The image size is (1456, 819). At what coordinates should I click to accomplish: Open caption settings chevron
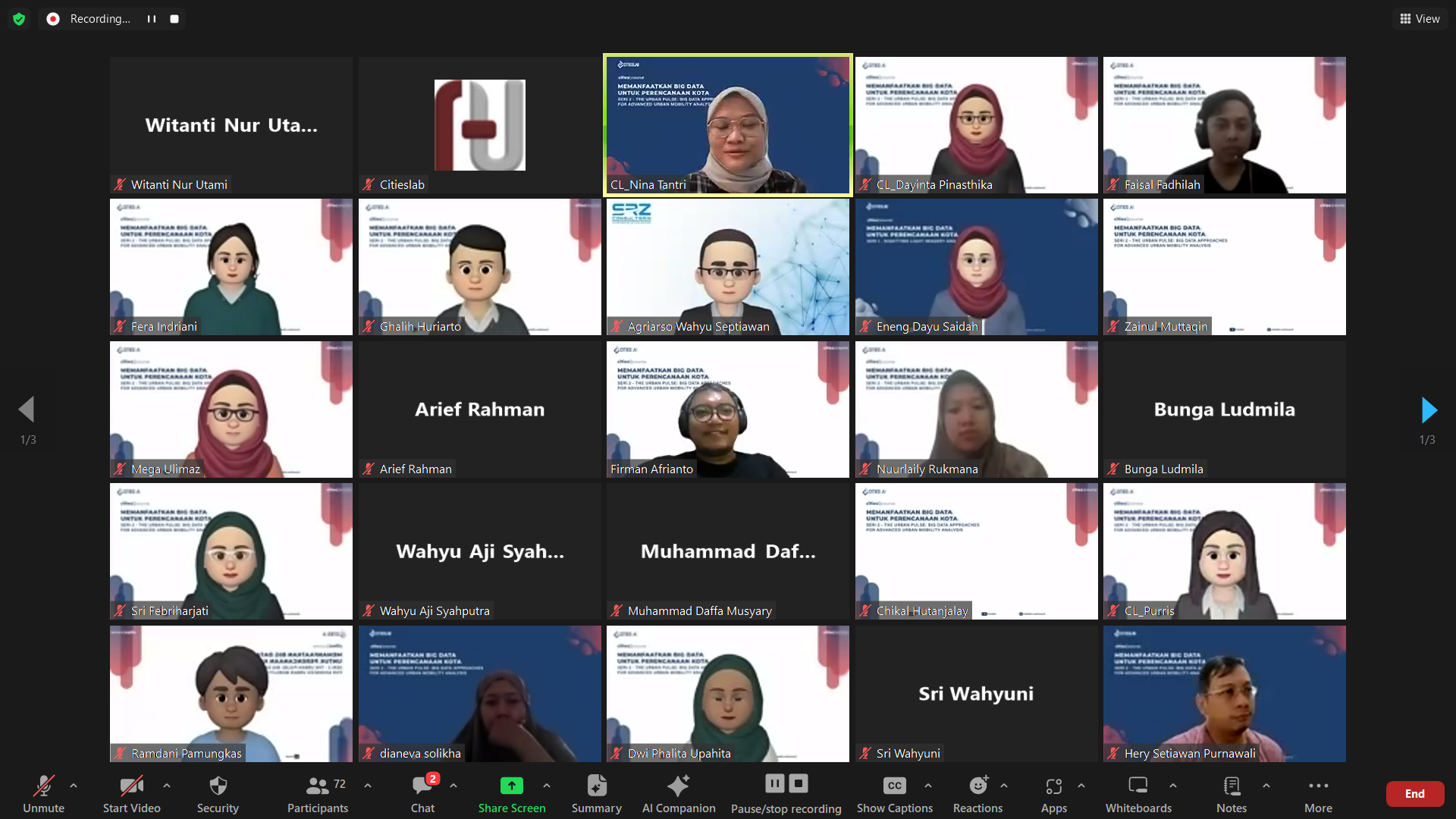(x=930, y=786)
